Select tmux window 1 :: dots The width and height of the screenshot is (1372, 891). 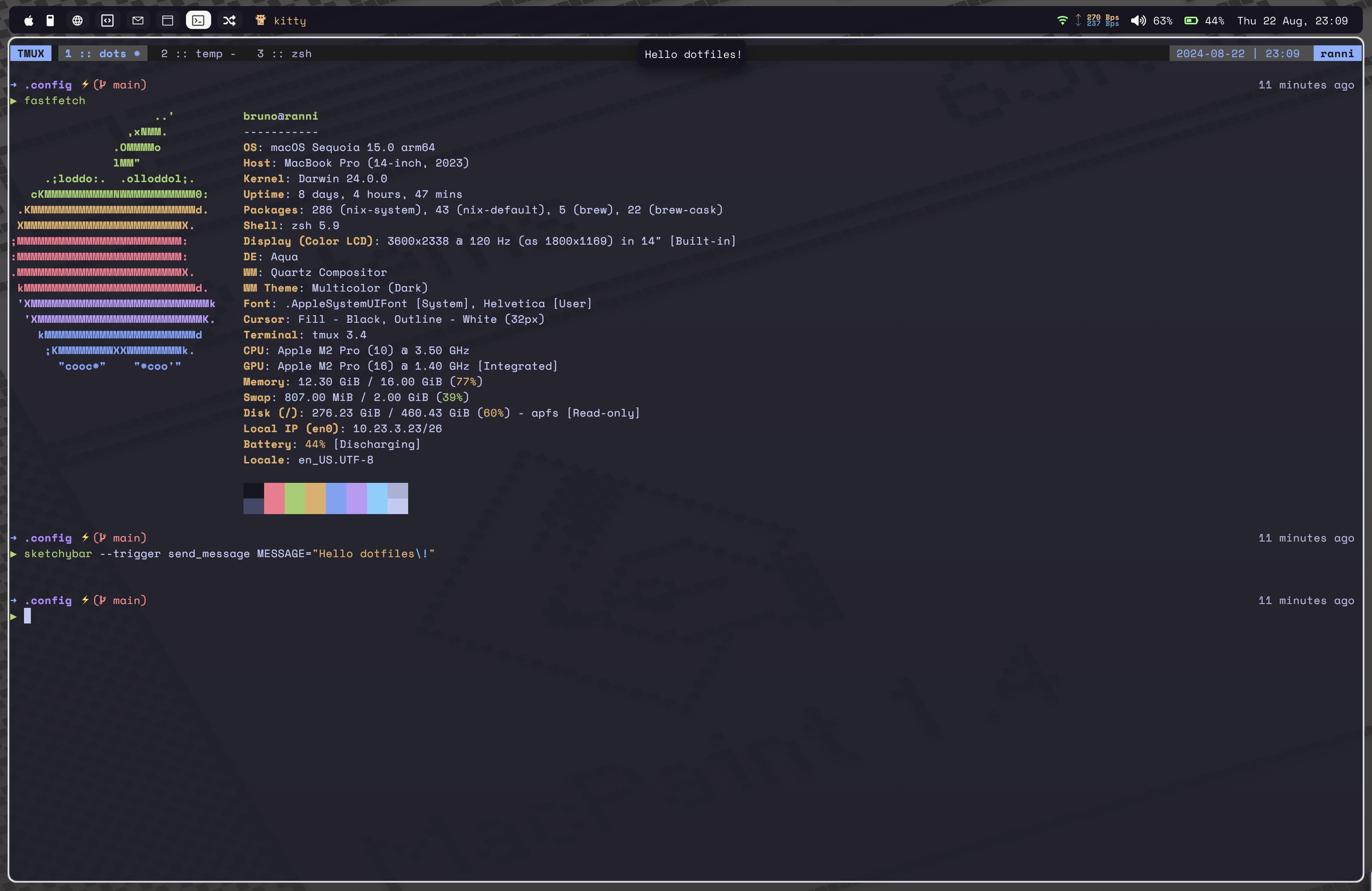103,54
